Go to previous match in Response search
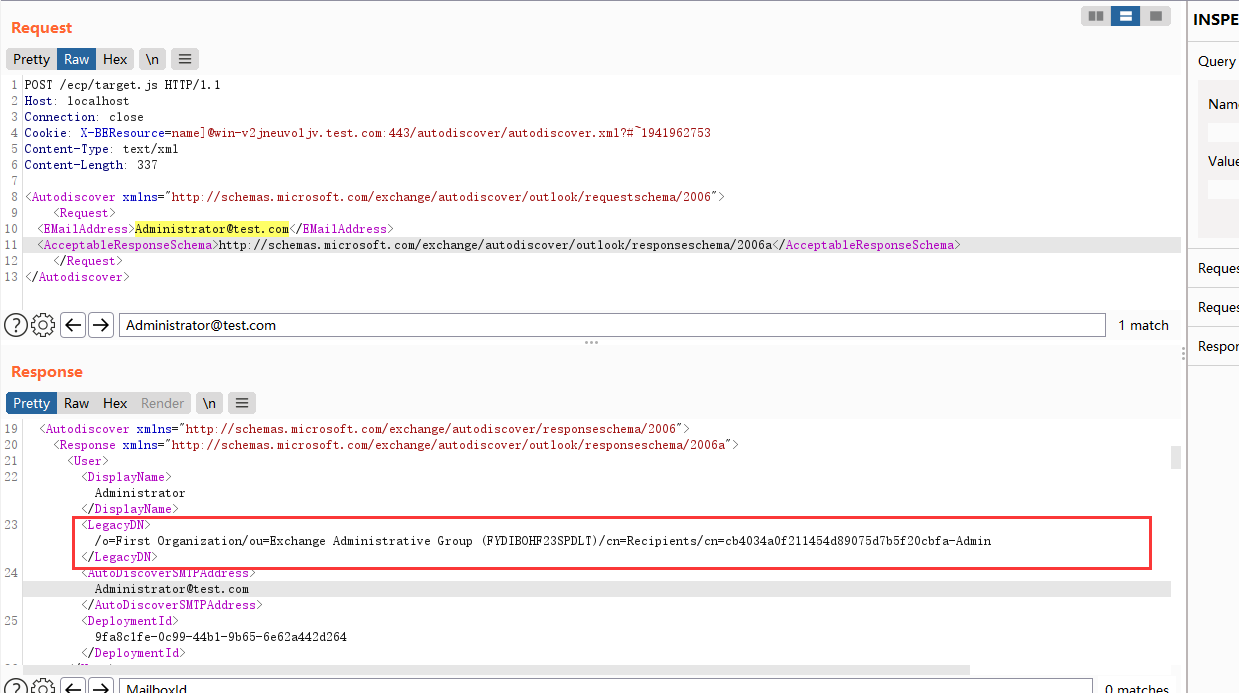The height and width of the screenshot is (693, 1239). pos(72,687)
